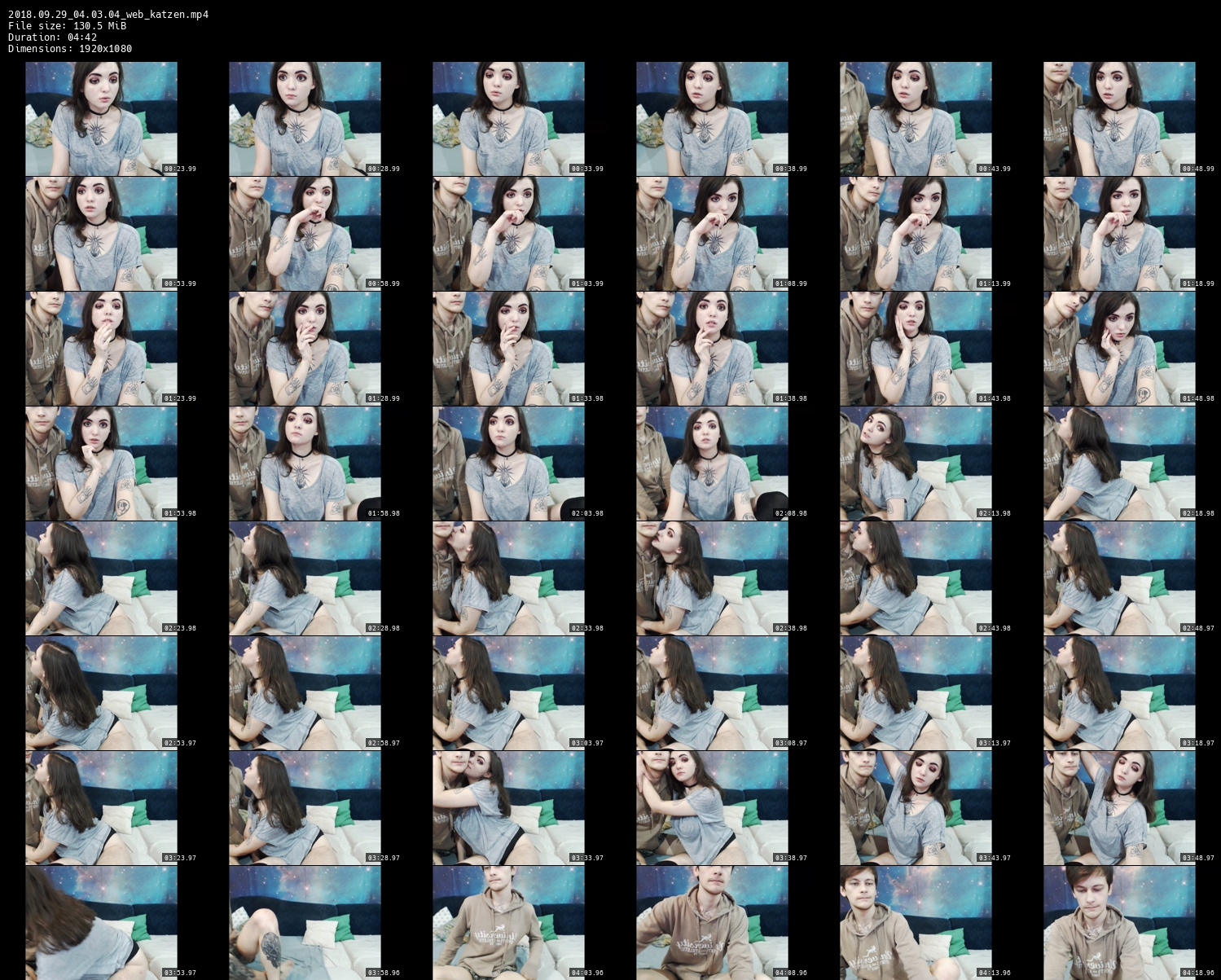Pick the frame stamped 03:08.97

pyautogui.click(x=713, y=693)
